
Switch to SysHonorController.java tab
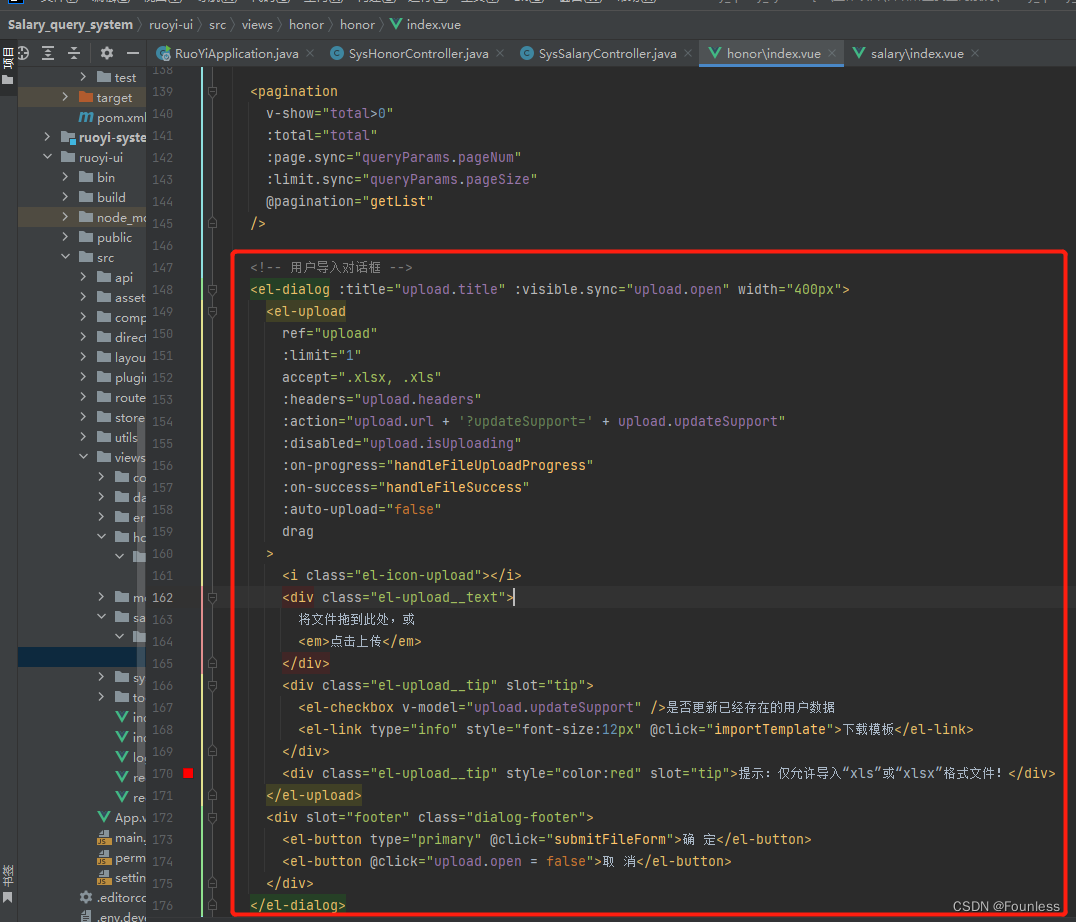[418, 54]
